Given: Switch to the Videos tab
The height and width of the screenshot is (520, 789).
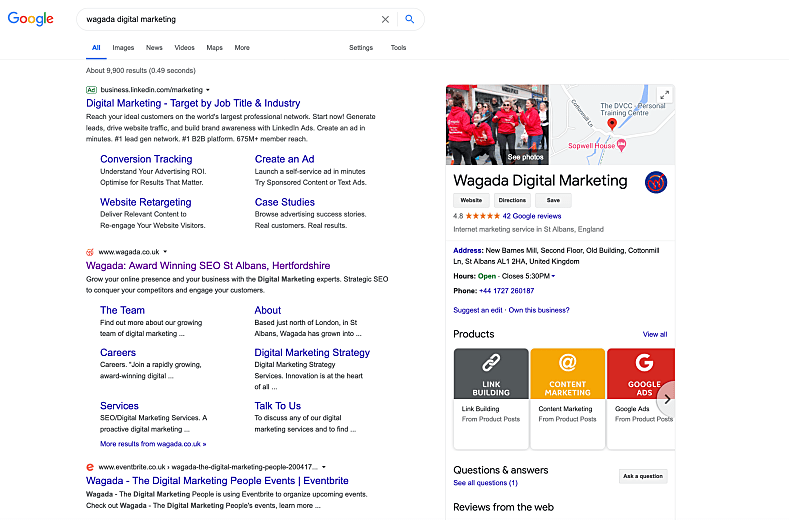Looking at the screenshot, I should point(185,47).
